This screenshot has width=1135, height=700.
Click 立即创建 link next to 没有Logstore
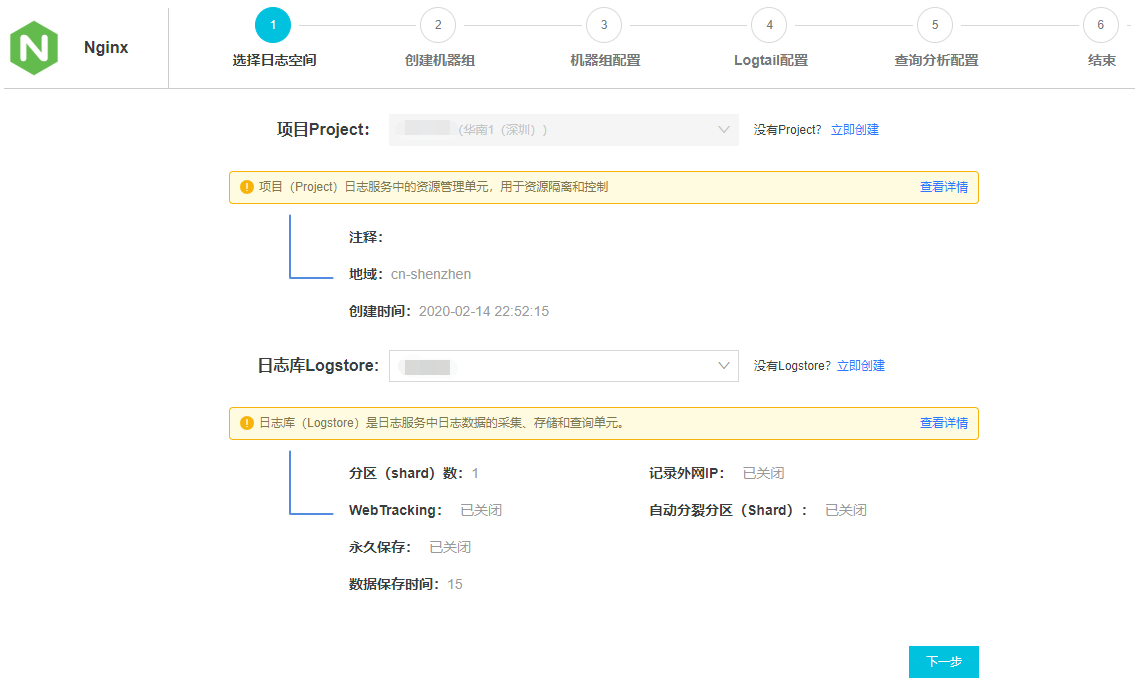point(860,366)
